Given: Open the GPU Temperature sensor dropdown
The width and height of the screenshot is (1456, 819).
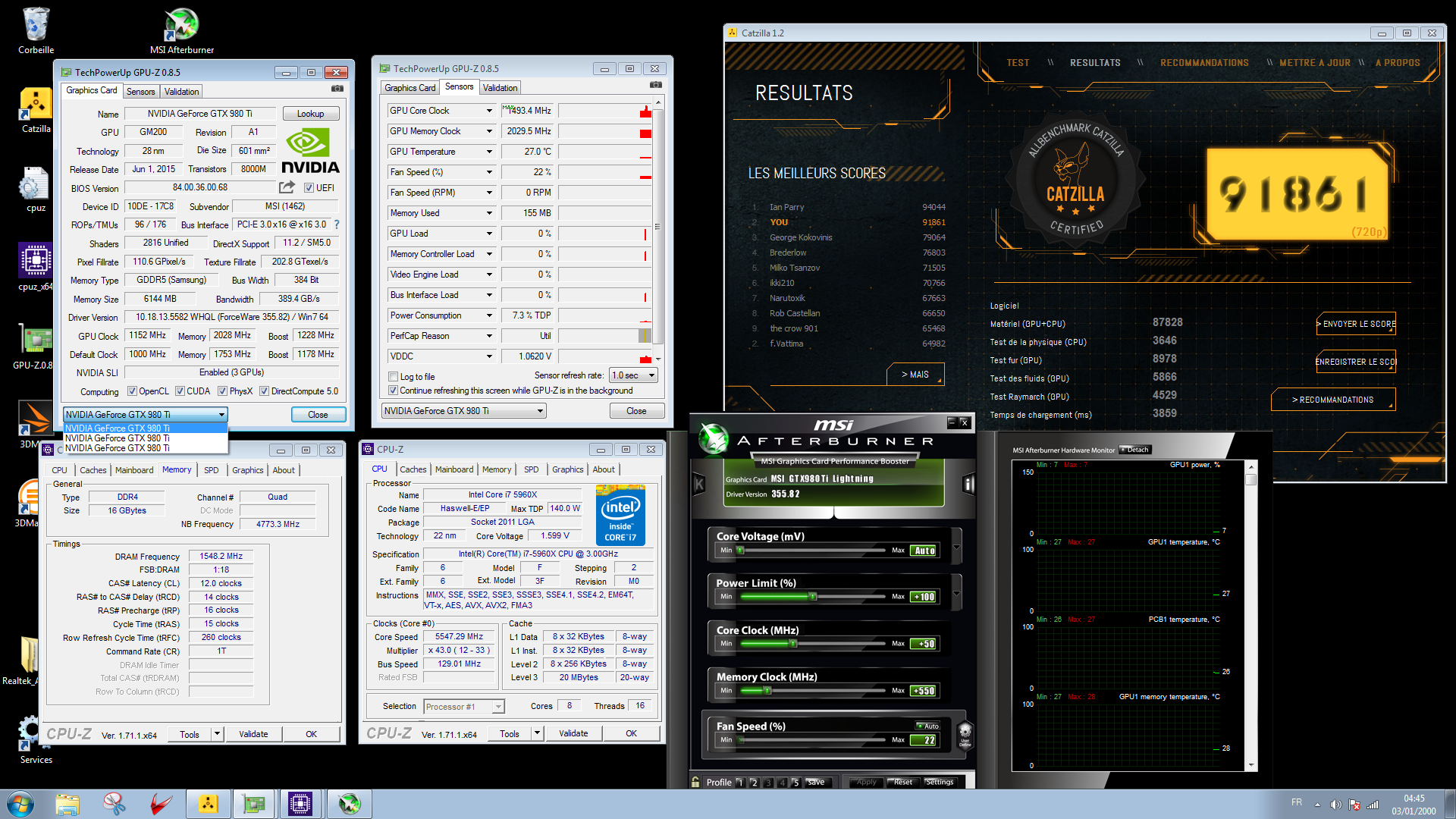Looking at the screenshot, I should click(x=489, y=152).
